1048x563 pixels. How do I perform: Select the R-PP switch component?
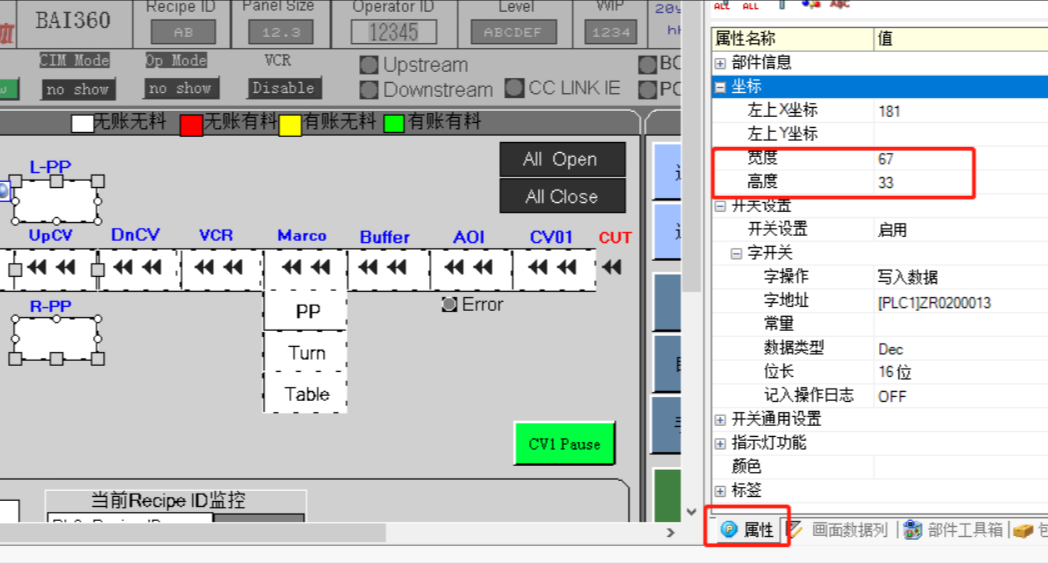click(56, 338)
